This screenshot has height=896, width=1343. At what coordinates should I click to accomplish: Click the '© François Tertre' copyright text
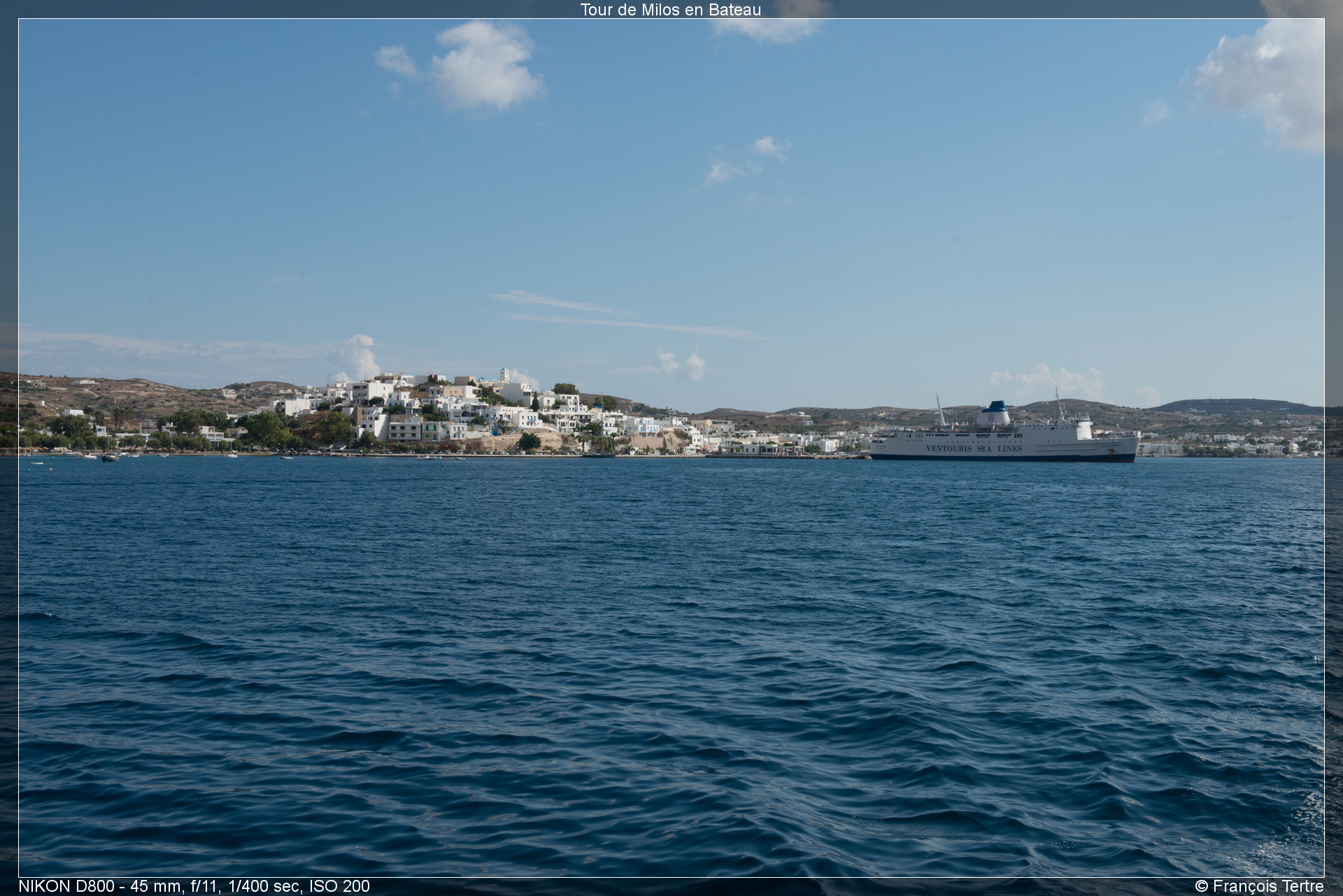click(1259, 886)
